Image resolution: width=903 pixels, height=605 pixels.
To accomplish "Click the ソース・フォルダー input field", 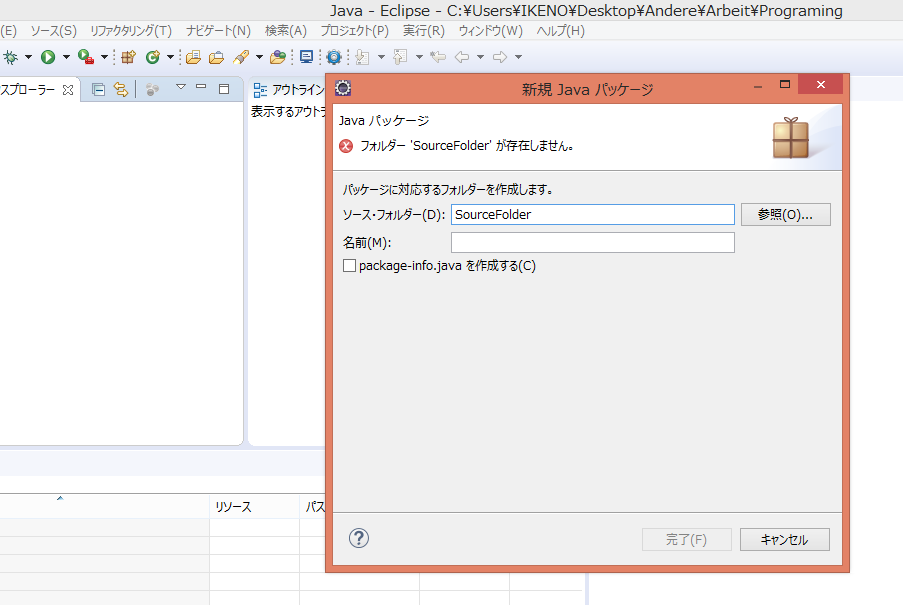I will point(593,215).
